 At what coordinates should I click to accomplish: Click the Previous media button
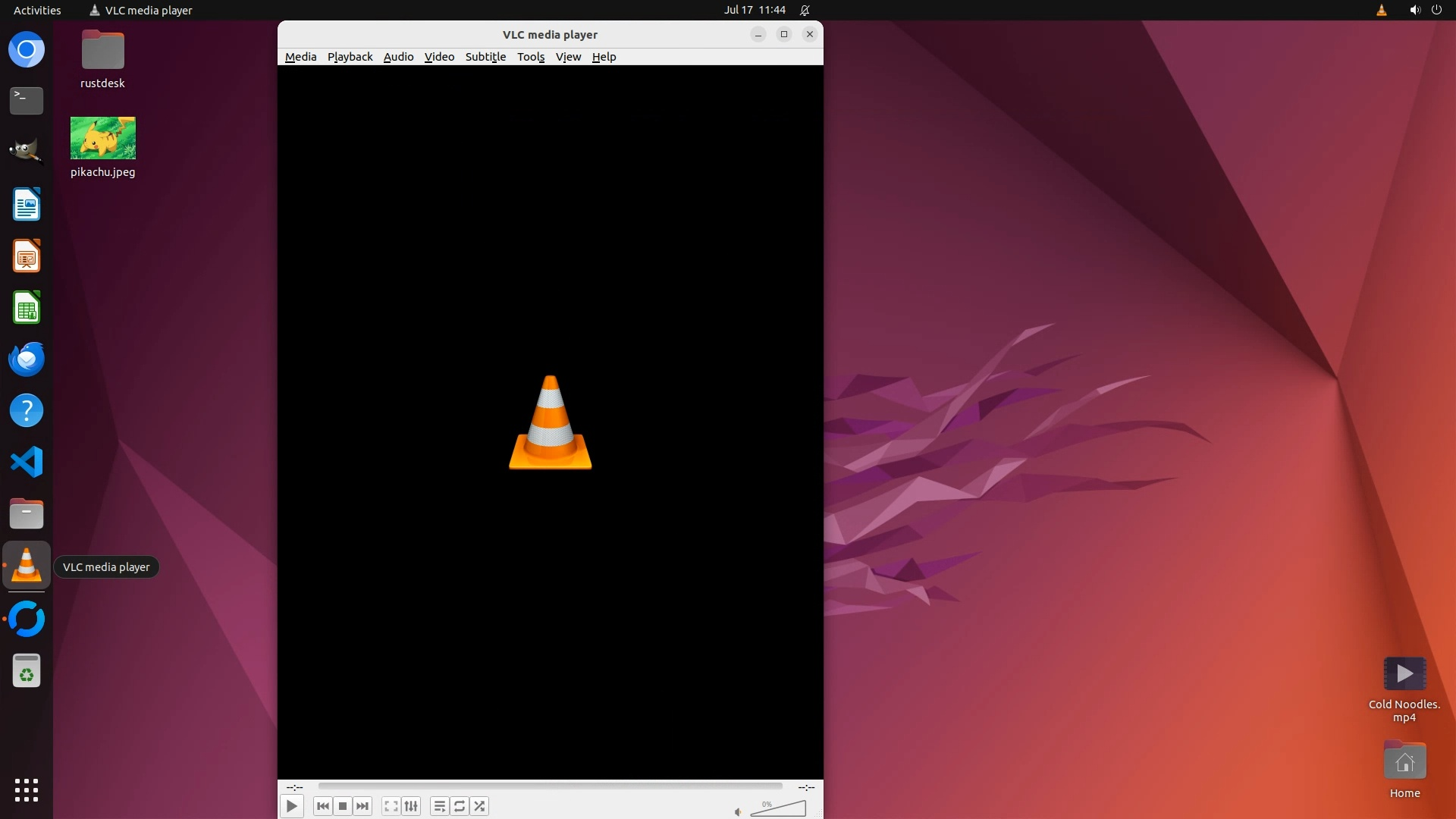(x=322, y=806)
